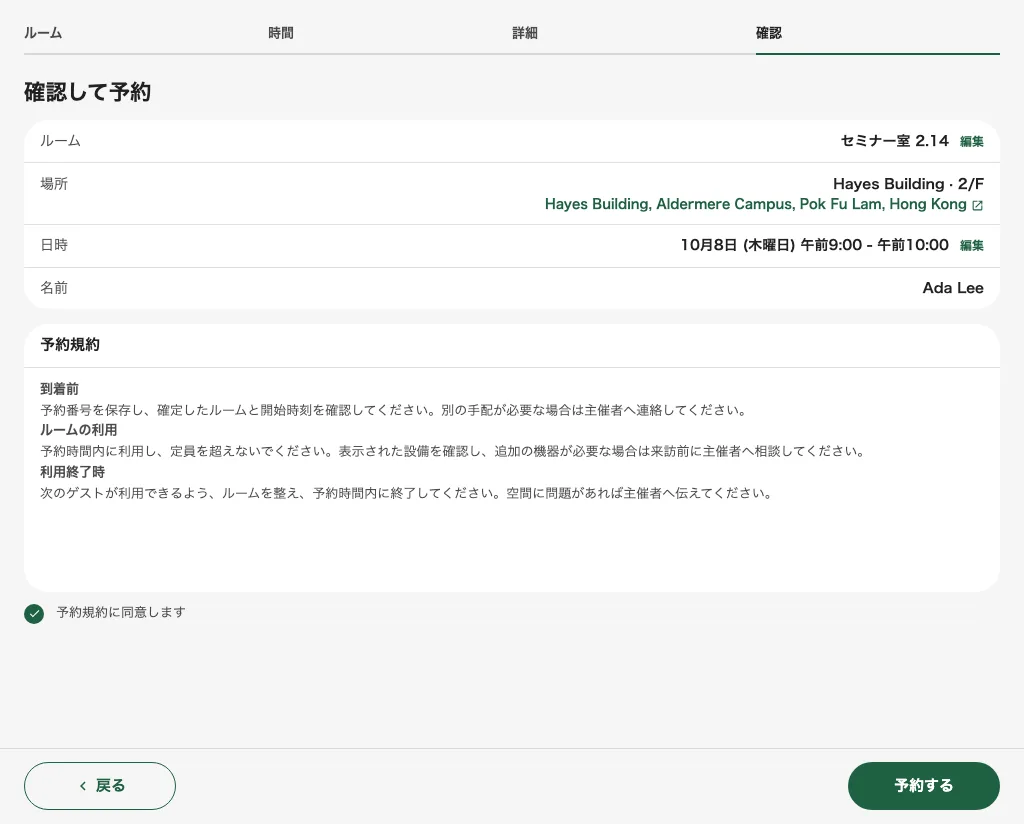Image resolution: width=1024 pixels, height=824 pixels.
Task: Click the 利用終了時 subheading
Action: pyautogui.click(x=72, y=472)
